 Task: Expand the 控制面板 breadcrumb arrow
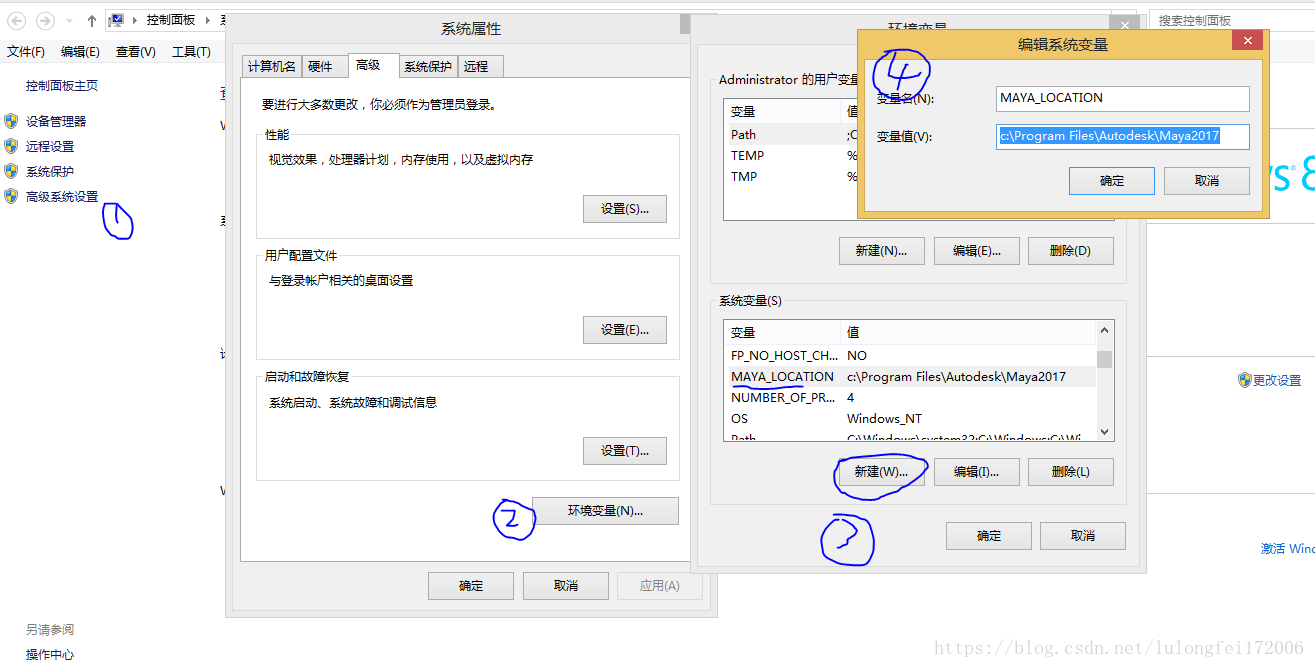click(209, 20)
